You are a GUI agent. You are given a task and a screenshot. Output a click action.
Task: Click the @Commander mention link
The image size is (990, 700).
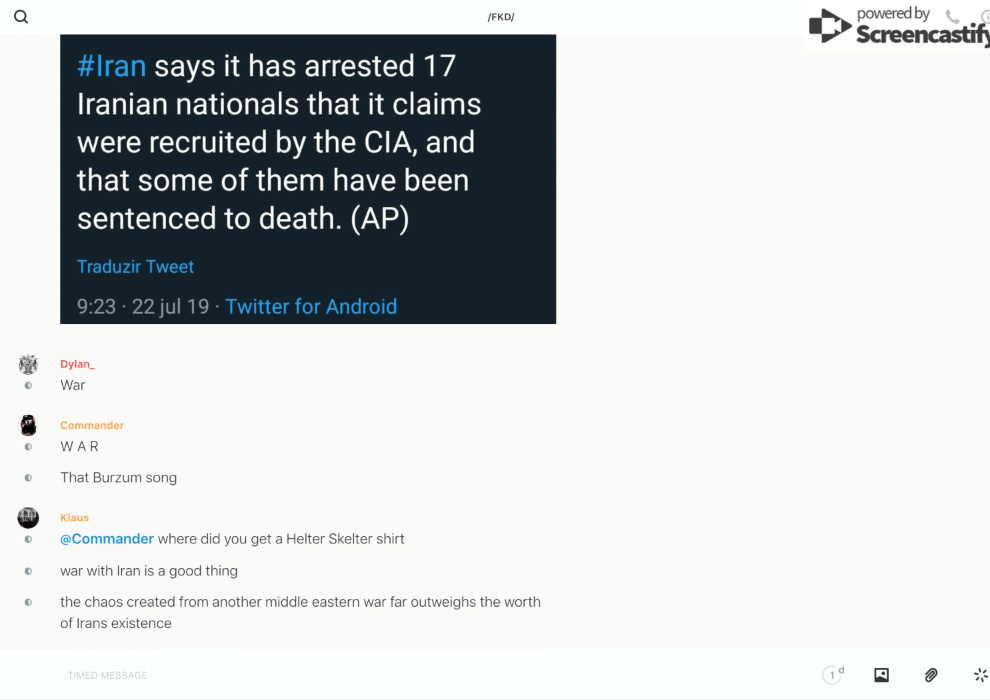coord(107,539)
